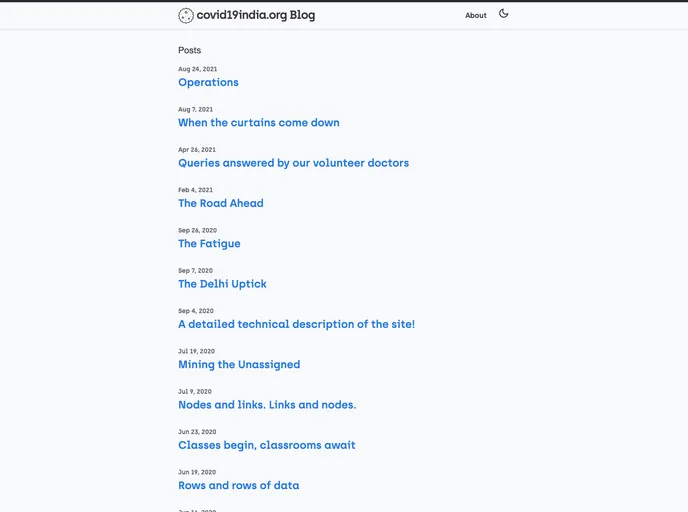Image resolution: width=688 pixels, height=512 pixels.
Task: Open "Queries answered by our volunteer doctors"
Action: coord(293,163)
